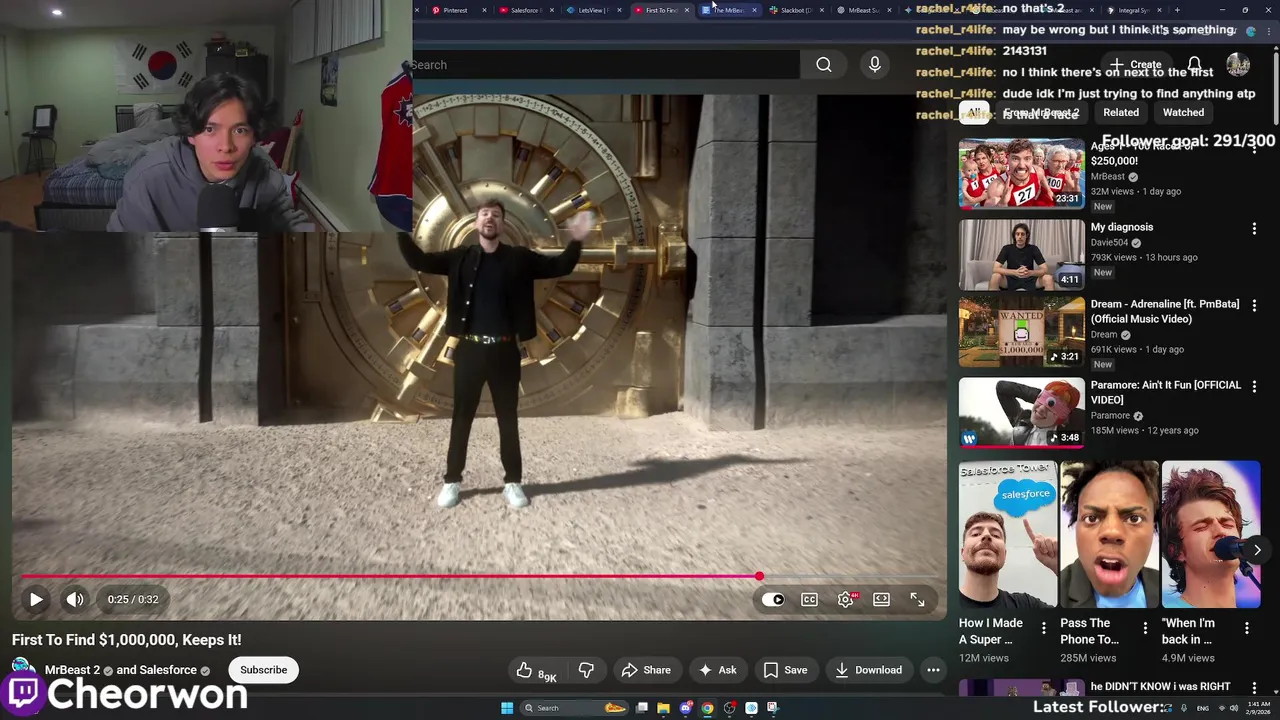Show next Shorts with right arrow

coord(1257,550)
